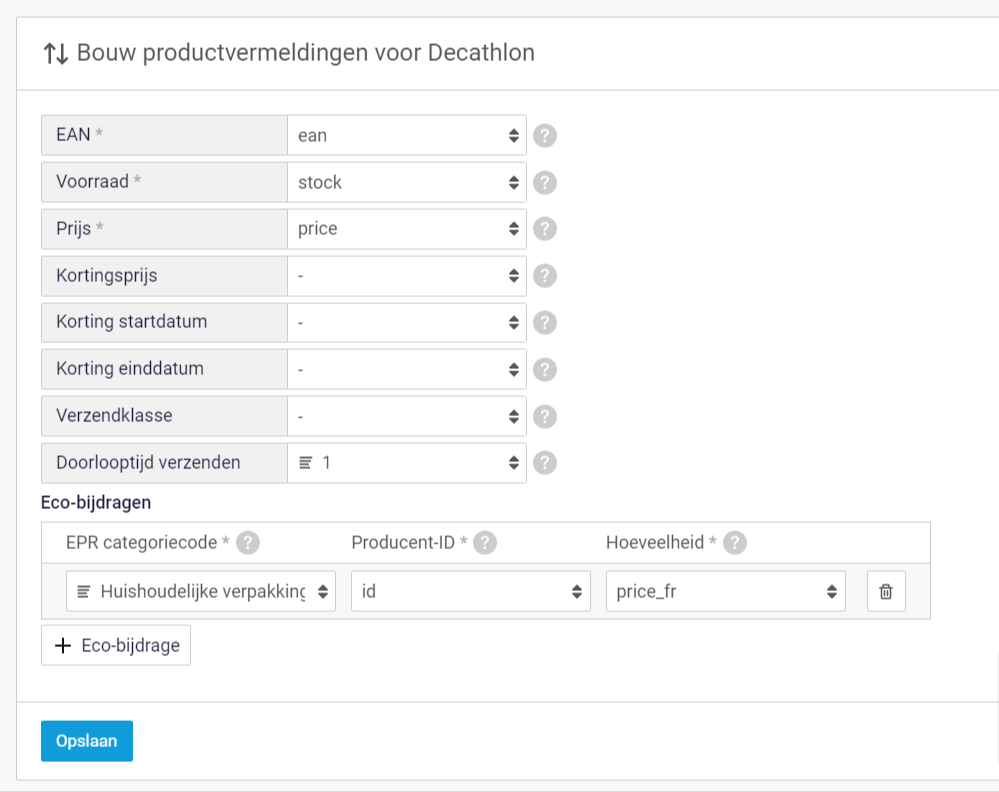Click the Doorlooptijd verzenden label
Viewport: 999px width, 792px height.
click(x=148, y=463)
